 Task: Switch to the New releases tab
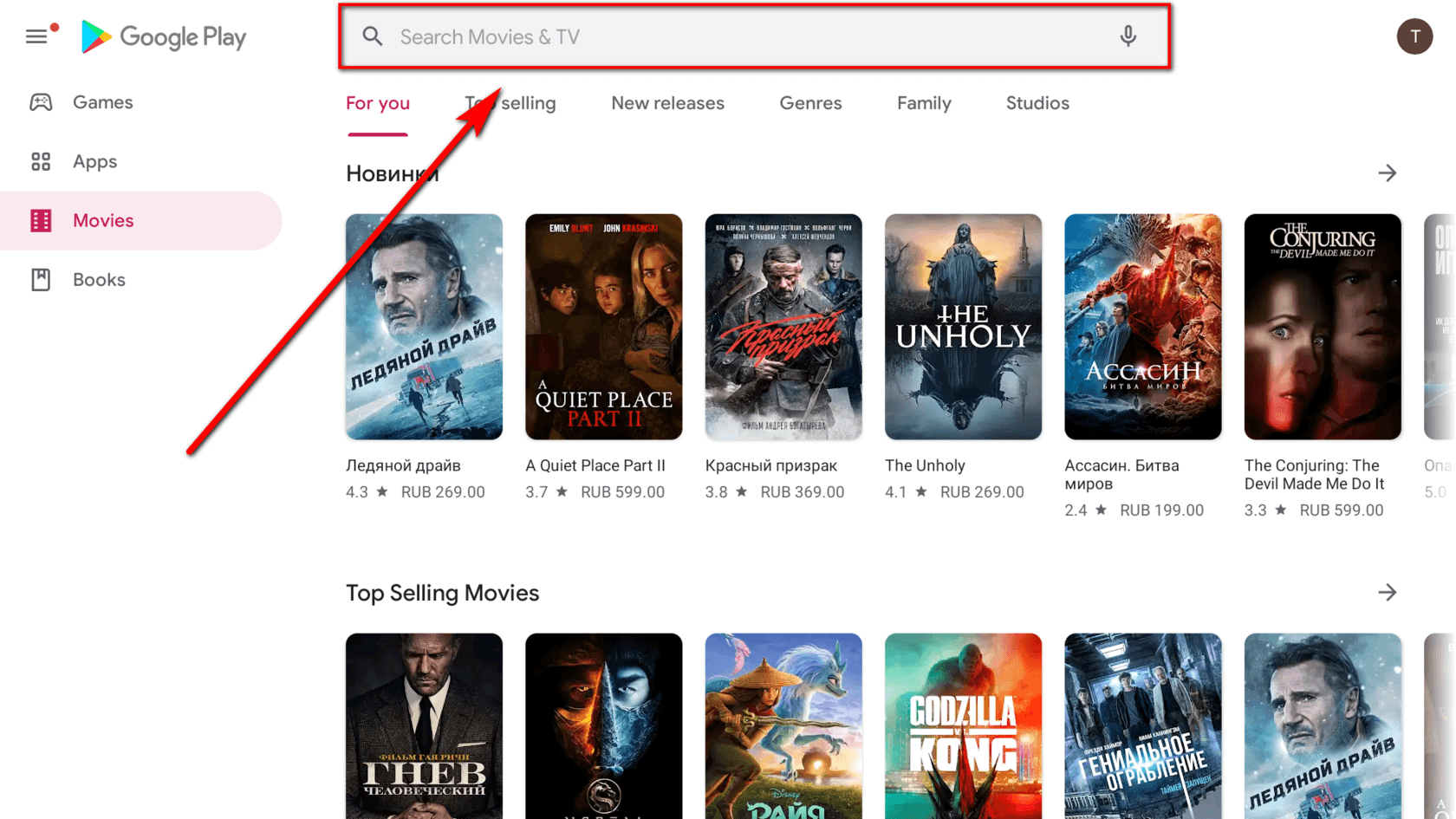click(667, 103)
